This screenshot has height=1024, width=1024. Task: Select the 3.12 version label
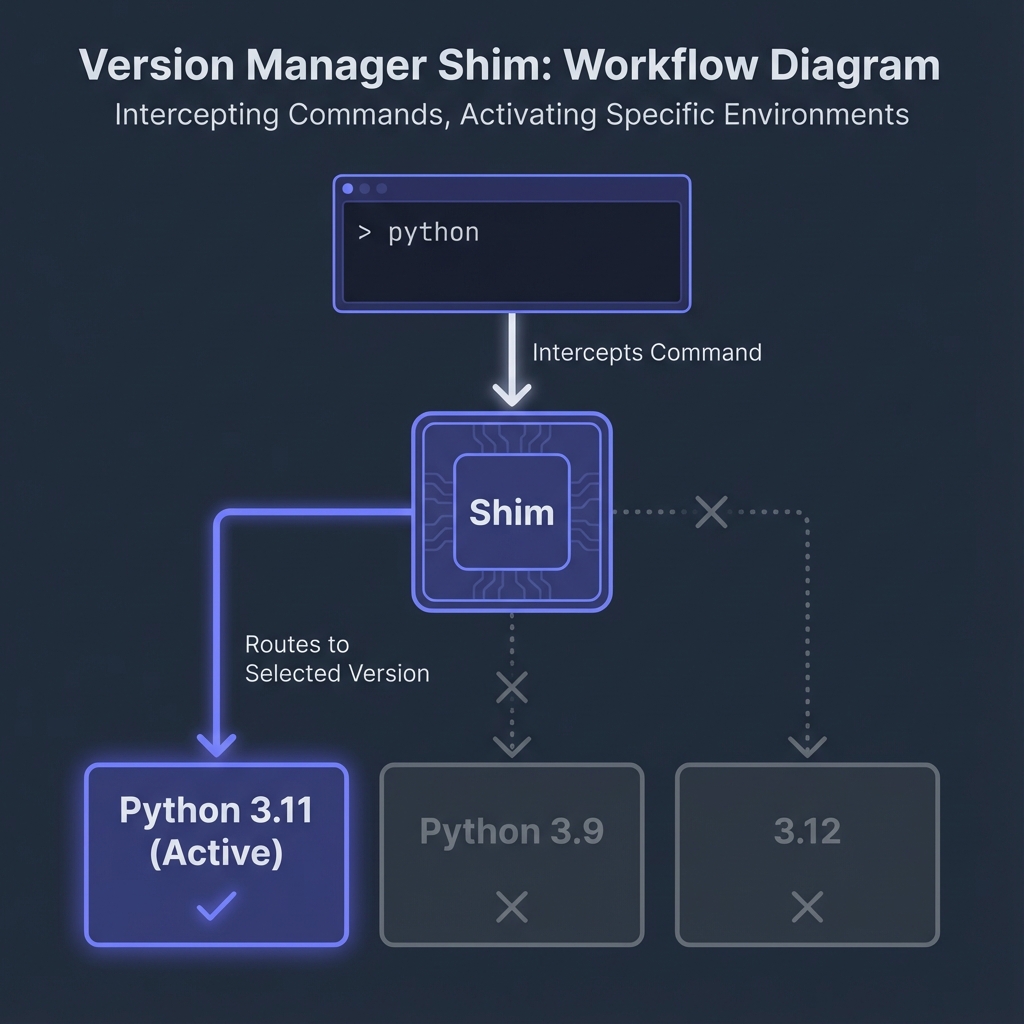point(807,831)
